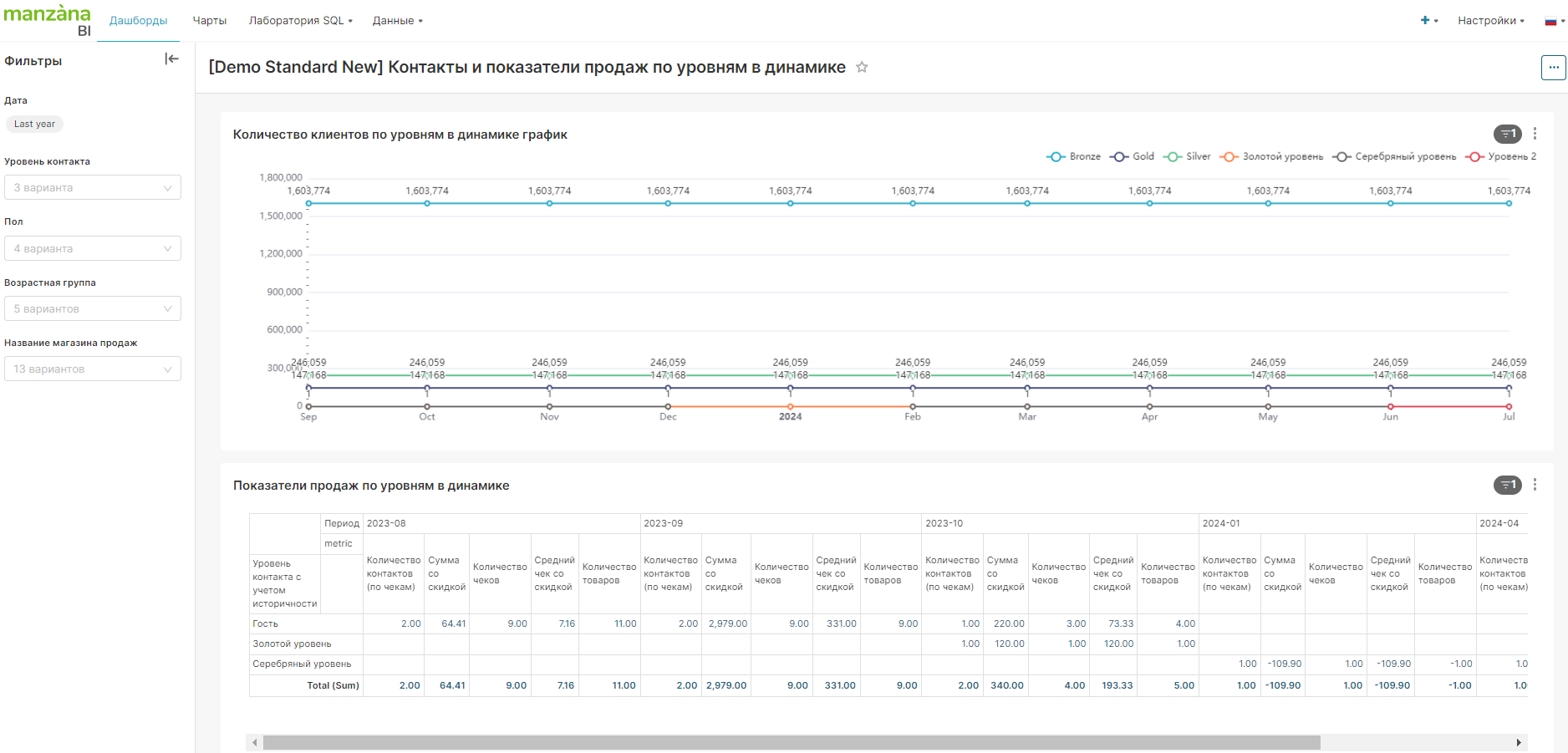The image size is (1568, 753).
Task: Expand the Уровень контакта filter dropdown
Action: point(93,188)
